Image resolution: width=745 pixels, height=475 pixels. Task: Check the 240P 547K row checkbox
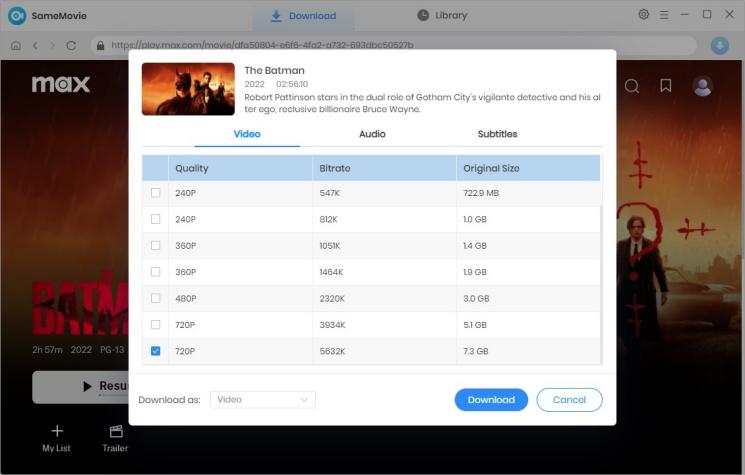(155, 193)
